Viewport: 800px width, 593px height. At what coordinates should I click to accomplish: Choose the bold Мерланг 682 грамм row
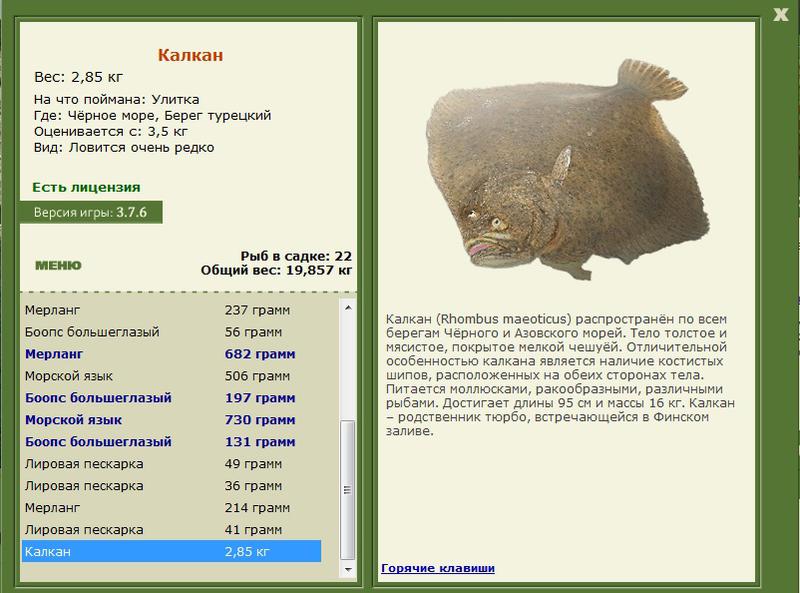click(x=170, y=354)
